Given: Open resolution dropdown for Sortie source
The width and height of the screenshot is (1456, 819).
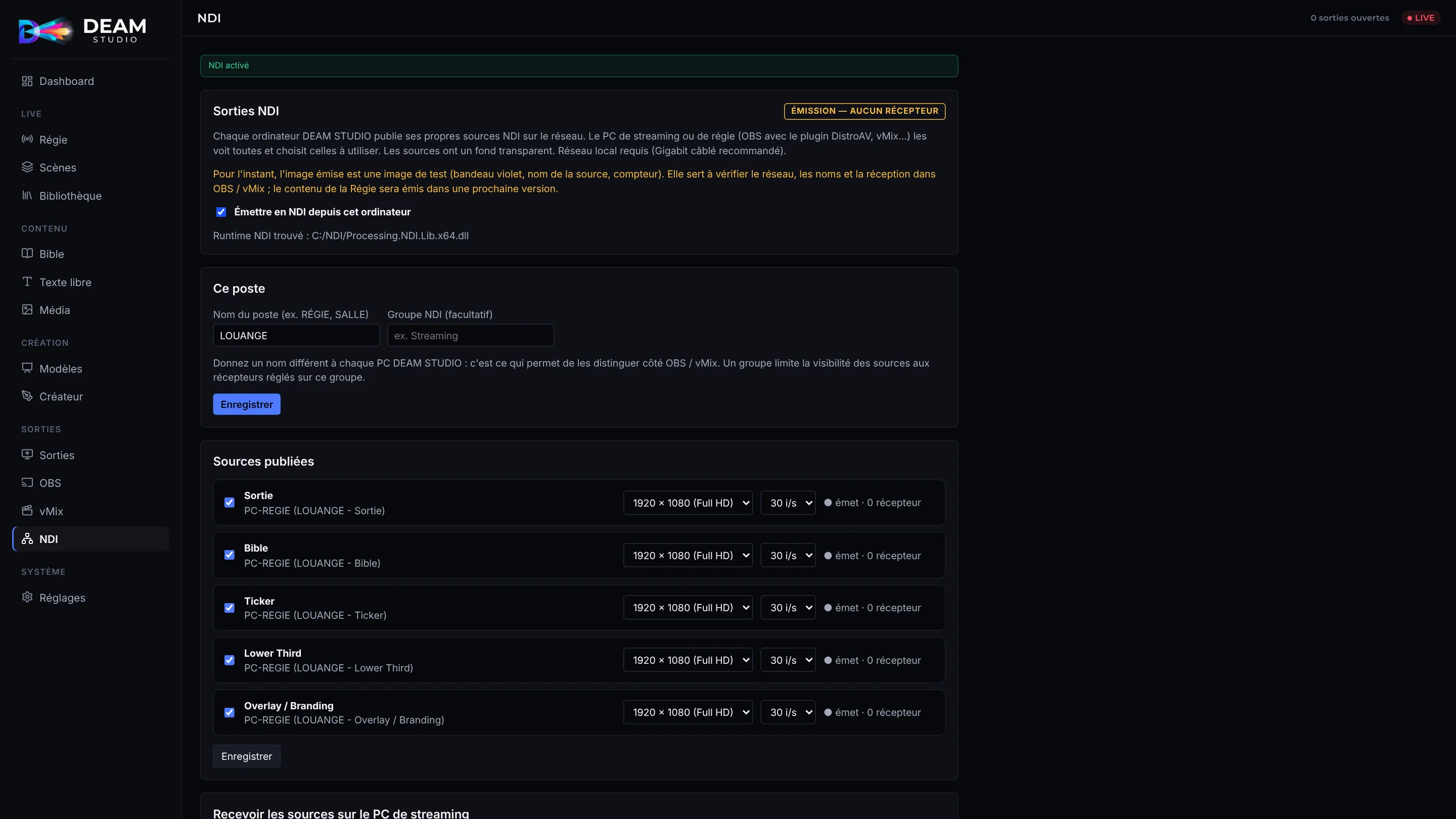Looking at the screenshot, I should point(688,503).
